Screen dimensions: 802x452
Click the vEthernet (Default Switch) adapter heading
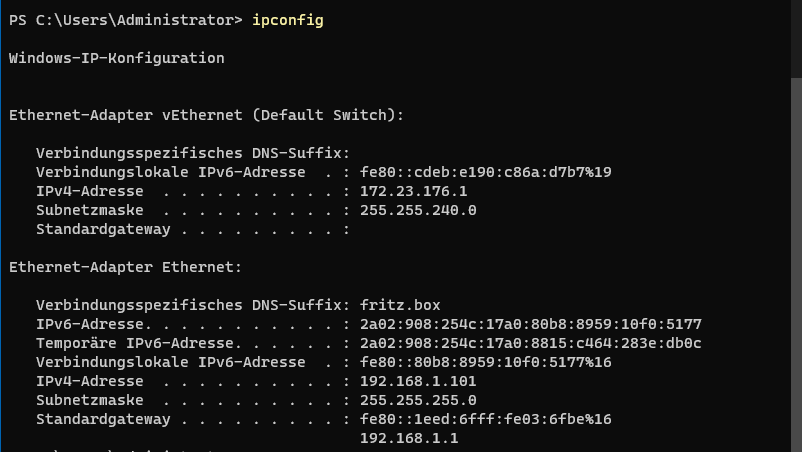(x=206, y=115)
